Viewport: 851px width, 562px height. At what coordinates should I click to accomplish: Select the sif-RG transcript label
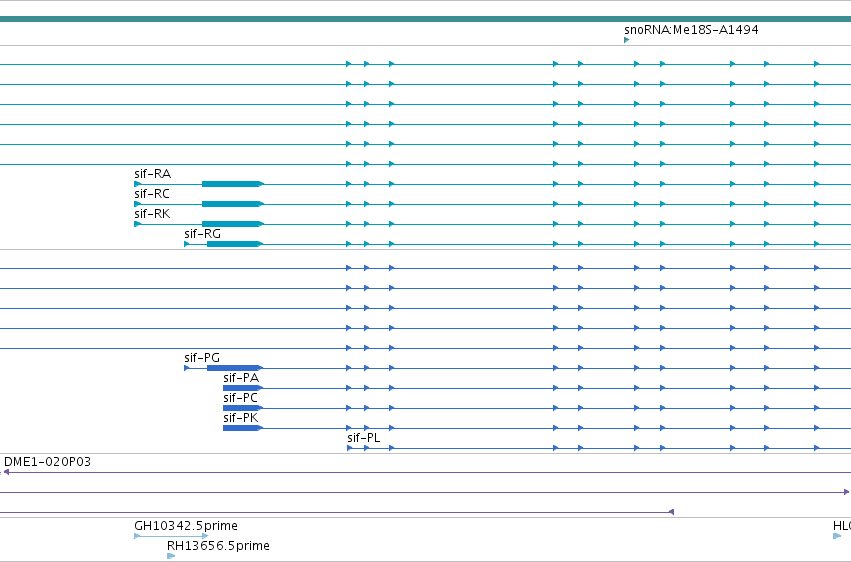coord(202,234)
